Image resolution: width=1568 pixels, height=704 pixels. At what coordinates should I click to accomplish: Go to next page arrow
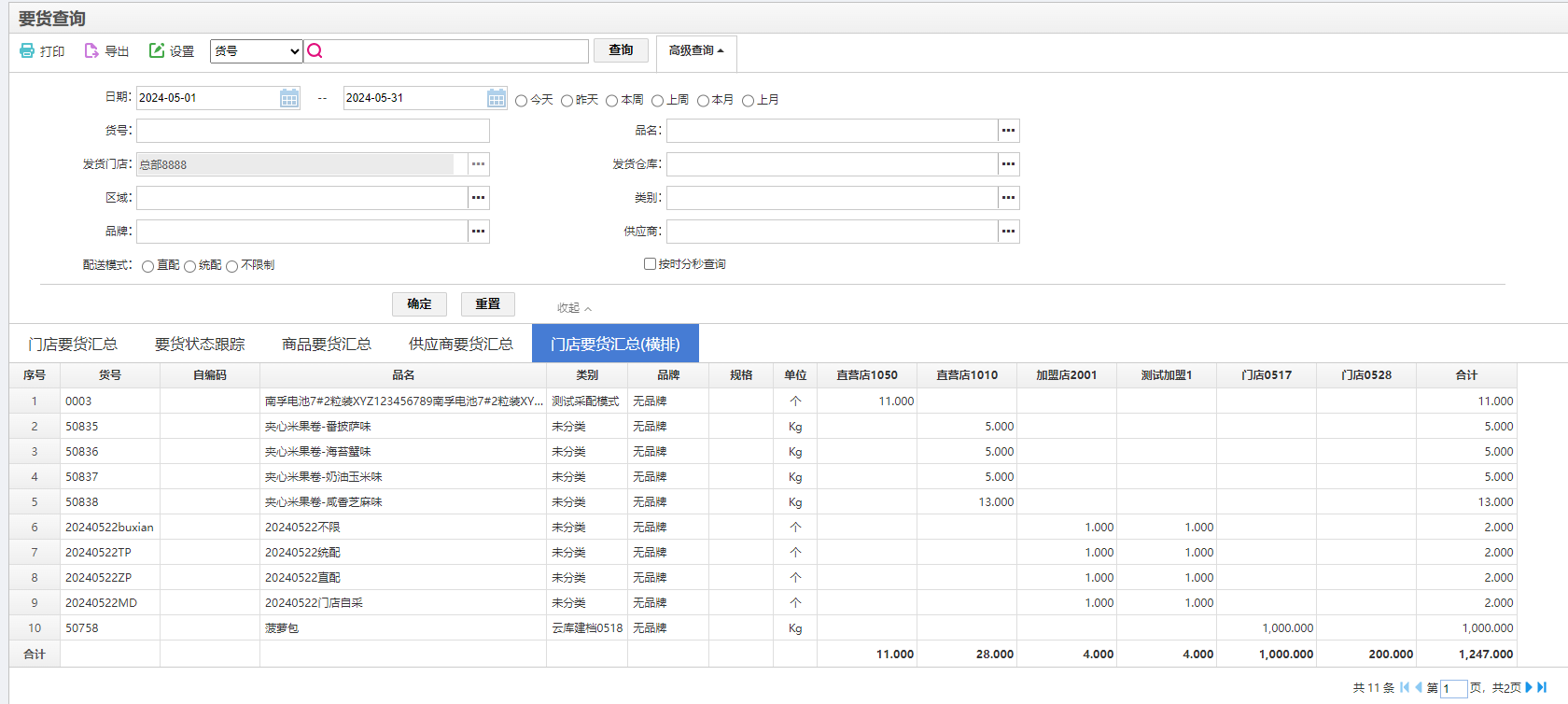[x=1529, y=687]
